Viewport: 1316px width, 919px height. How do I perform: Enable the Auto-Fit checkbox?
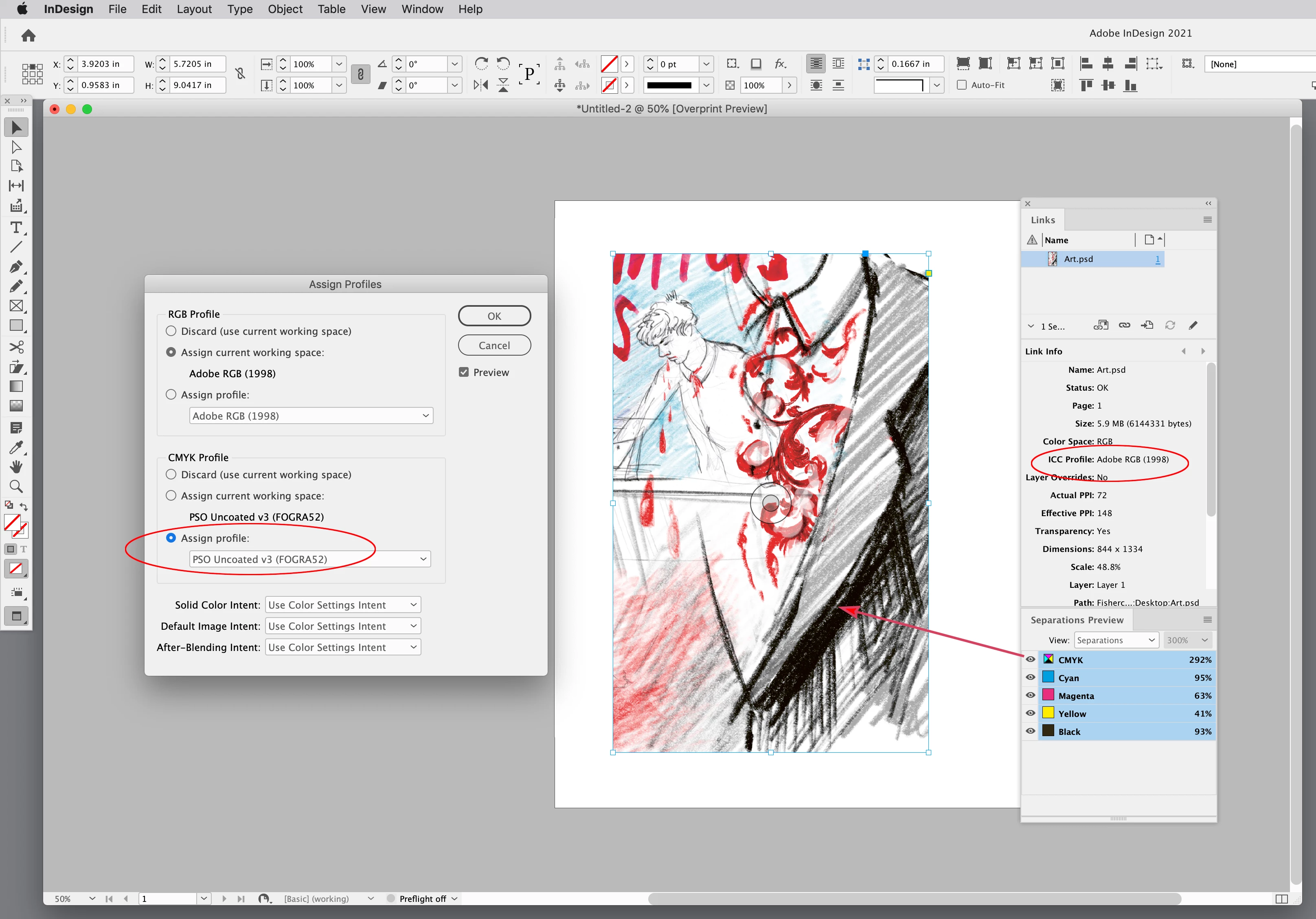click(x=962, y=85)
